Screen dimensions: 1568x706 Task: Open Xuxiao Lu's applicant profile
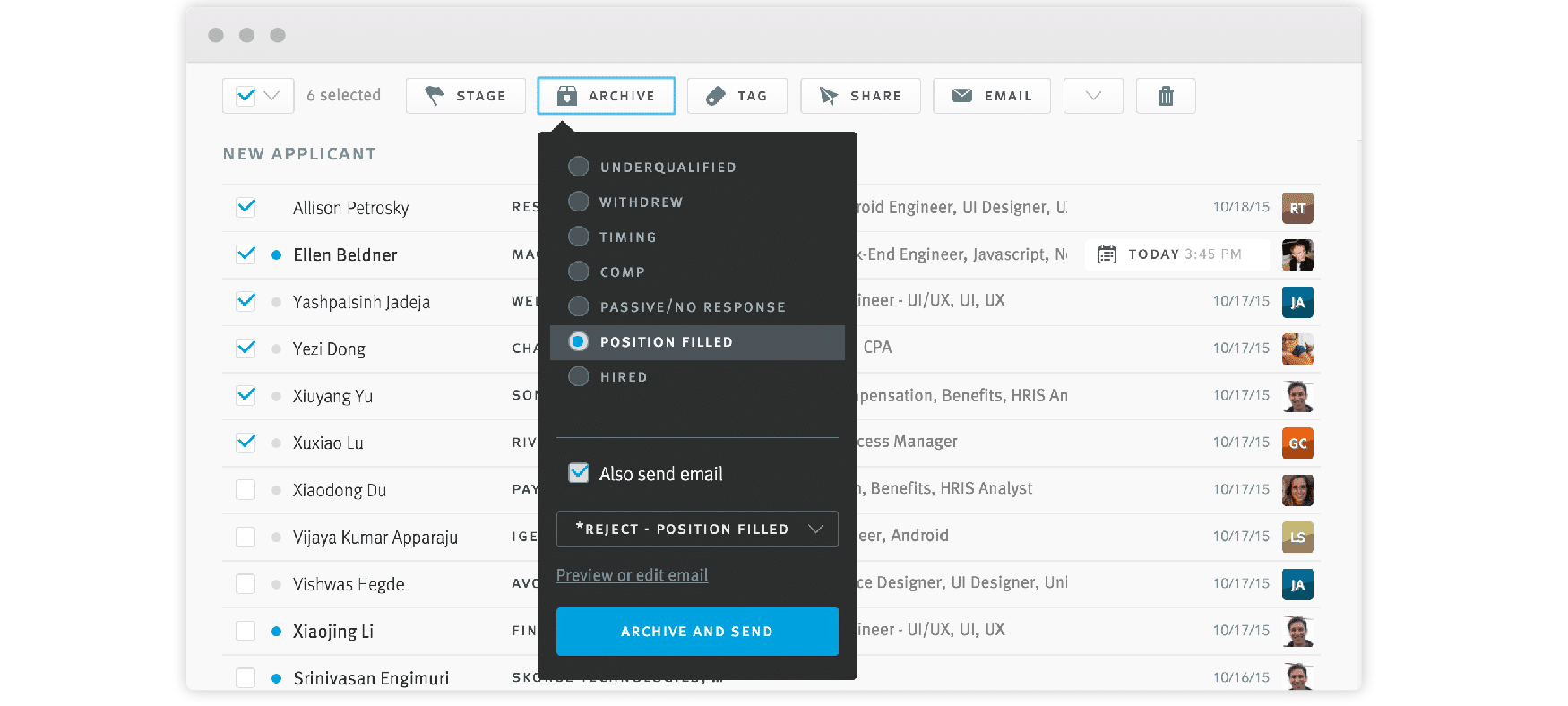(328, 443)
